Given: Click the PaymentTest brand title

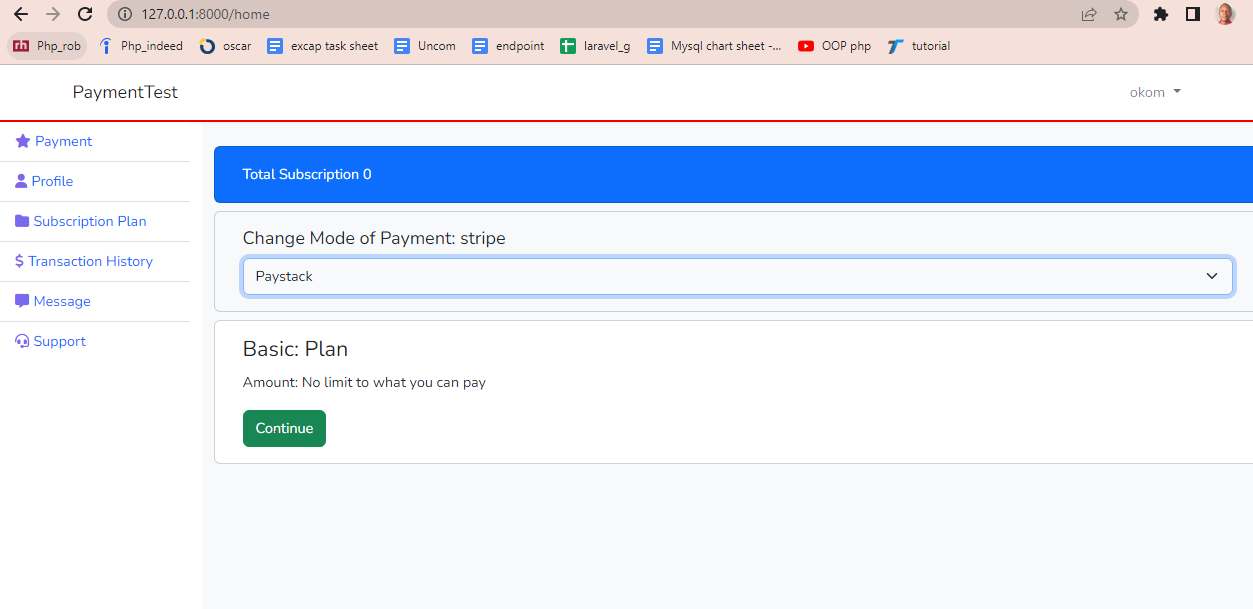Looking at the screenshot, I should (125, 92).
